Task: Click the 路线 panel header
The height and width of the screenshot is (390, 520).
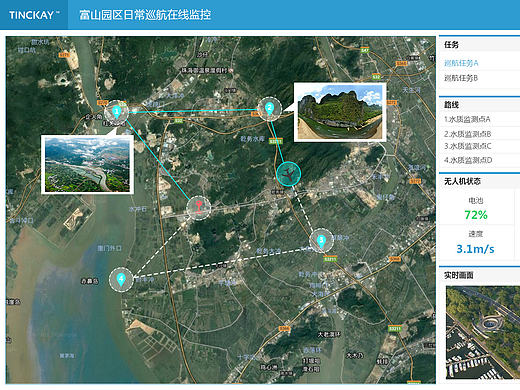Action: tap(479, 105)
